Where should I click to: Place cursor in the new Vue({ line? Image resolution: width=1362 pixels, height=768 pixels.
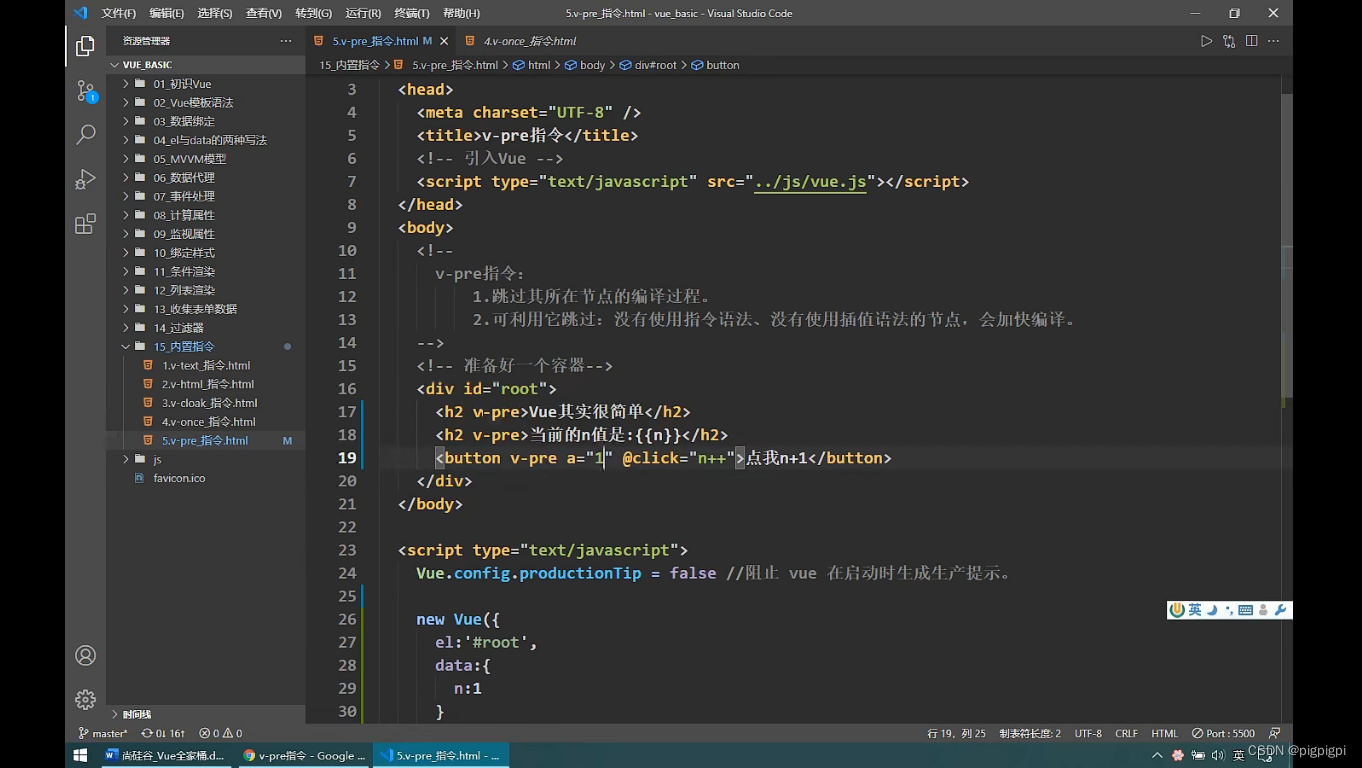coord(457,619)
